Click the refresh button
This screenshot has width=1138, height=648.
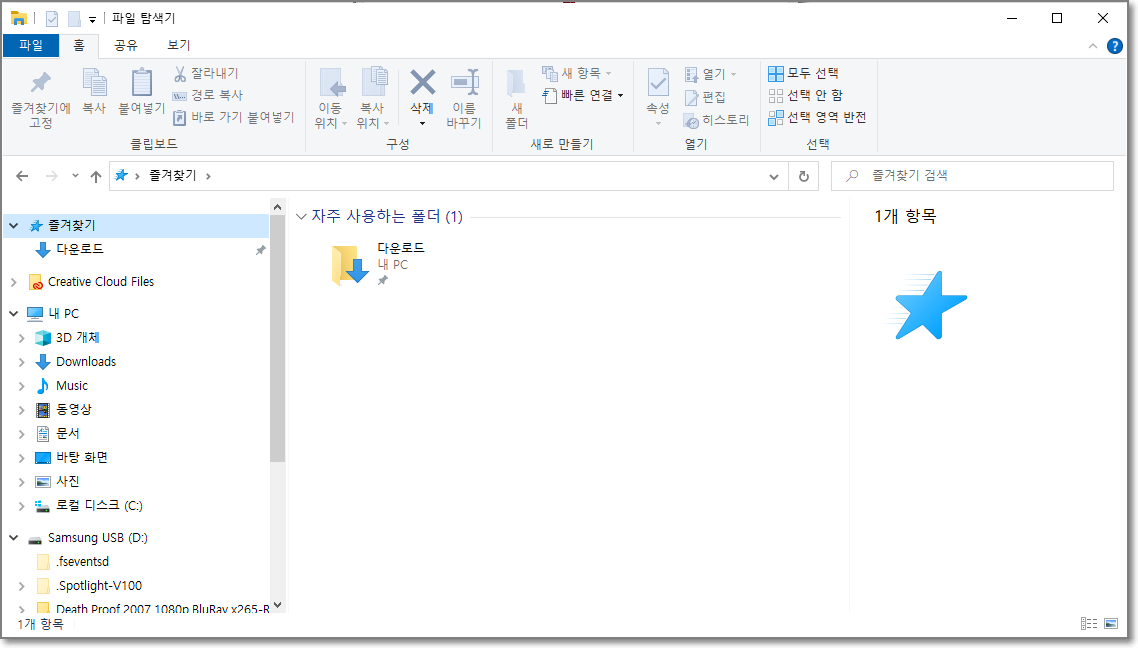pos(803,176)
